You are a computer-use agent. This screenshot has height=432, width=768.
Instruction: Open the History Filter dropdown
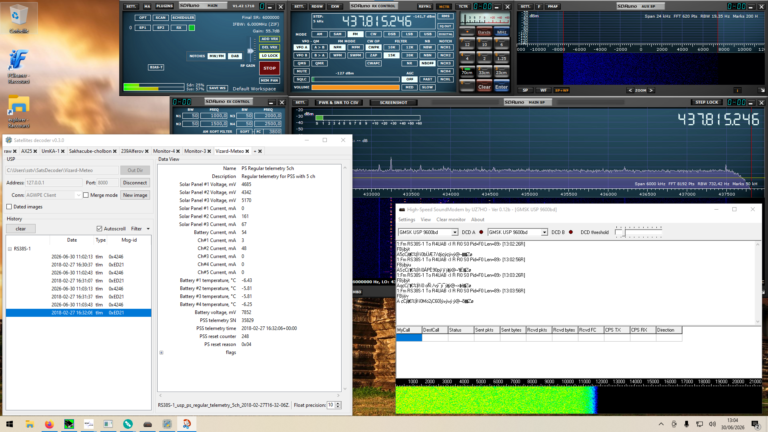coord(140,229)
